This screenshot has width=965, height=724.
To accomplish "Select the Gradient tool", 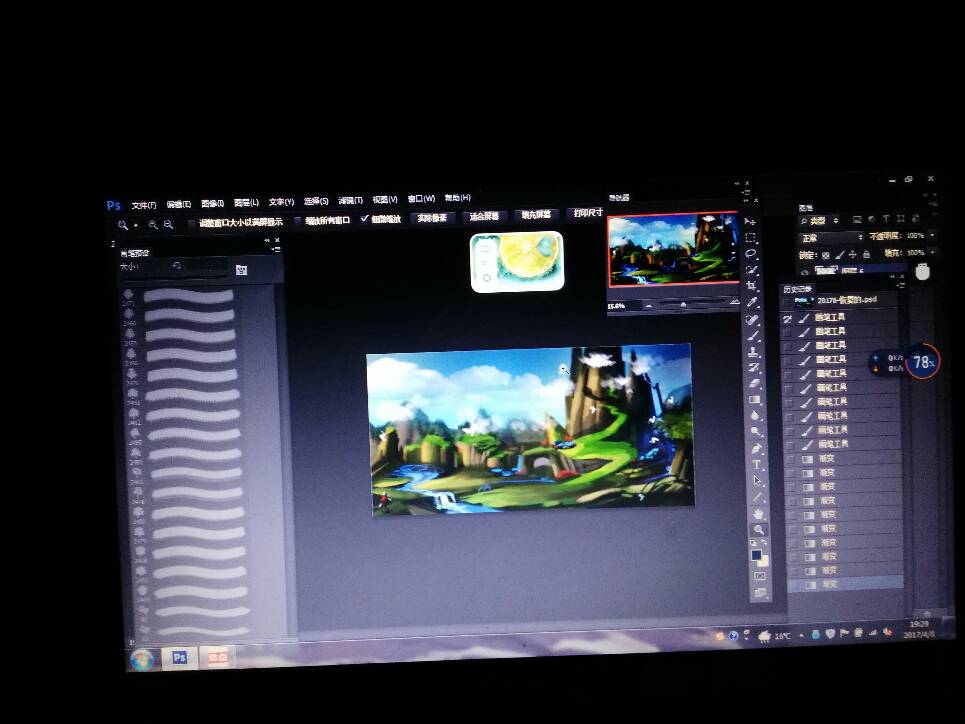I will tap(755, 400).
